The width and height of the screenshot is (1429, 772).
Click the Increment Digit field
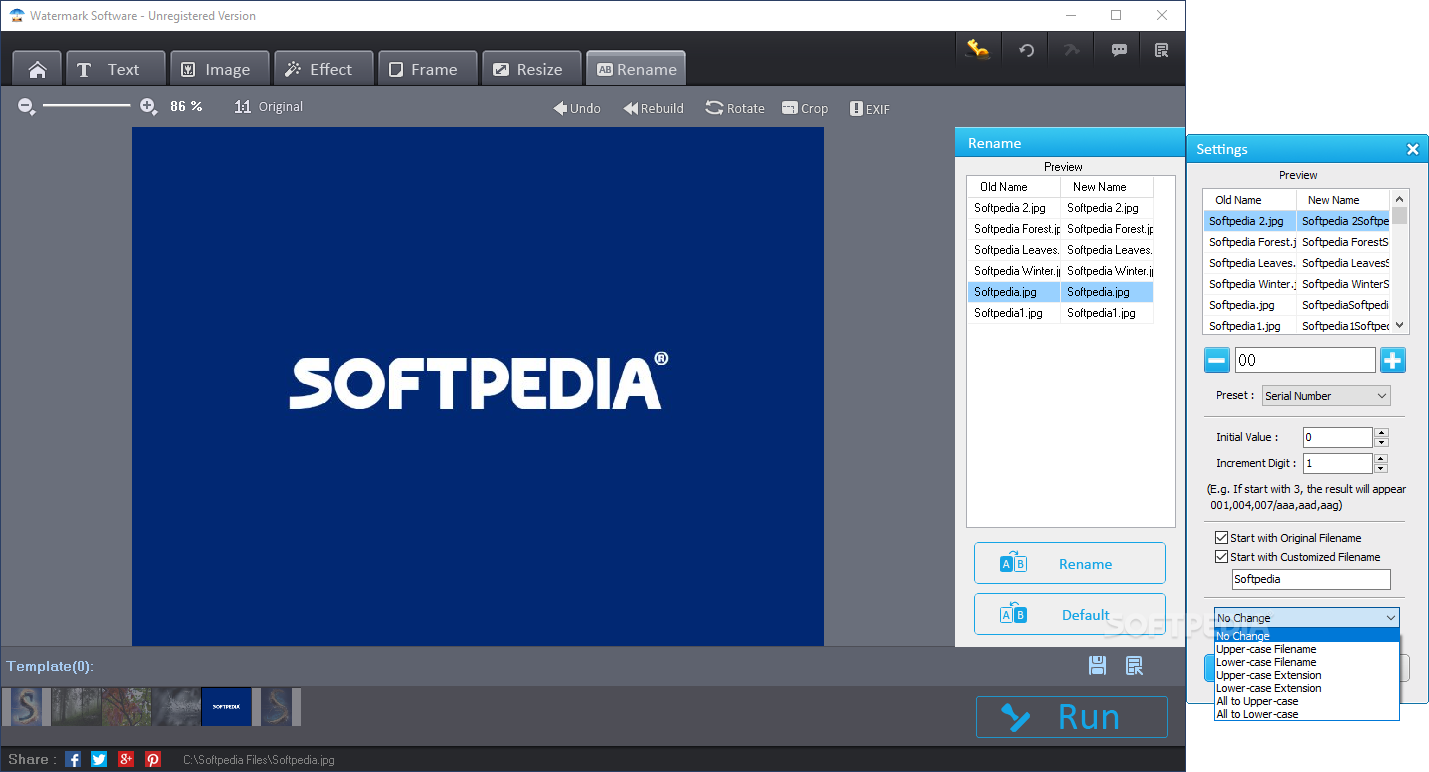point(1338,463)
